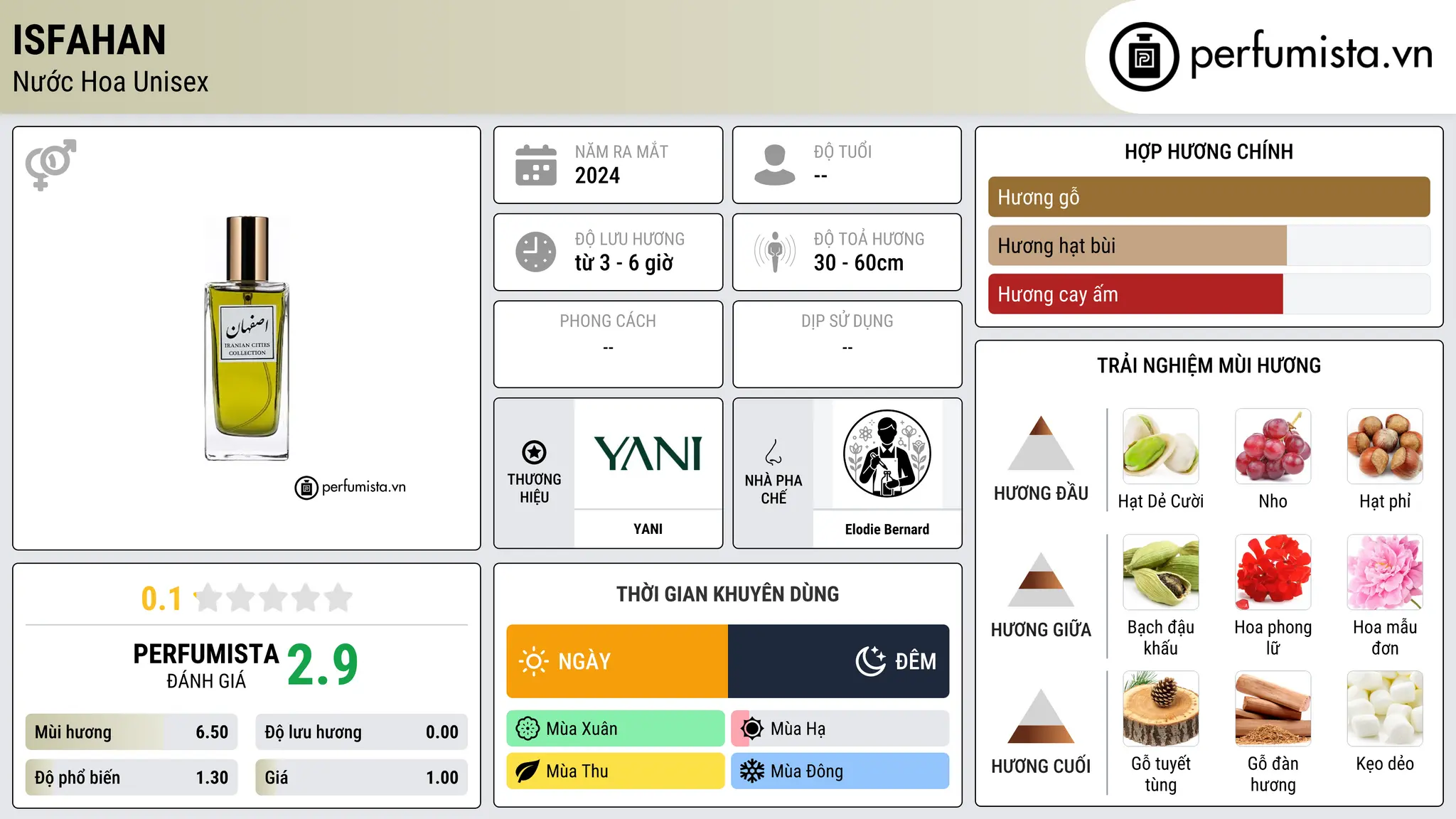Image resolution: width=1456 pixels, height=819 pixels.
Task: Click the TRẢI NGHIỆM MÙI HƯƠNG heading
Action: pyautogui.click(x=1209, y=365)
